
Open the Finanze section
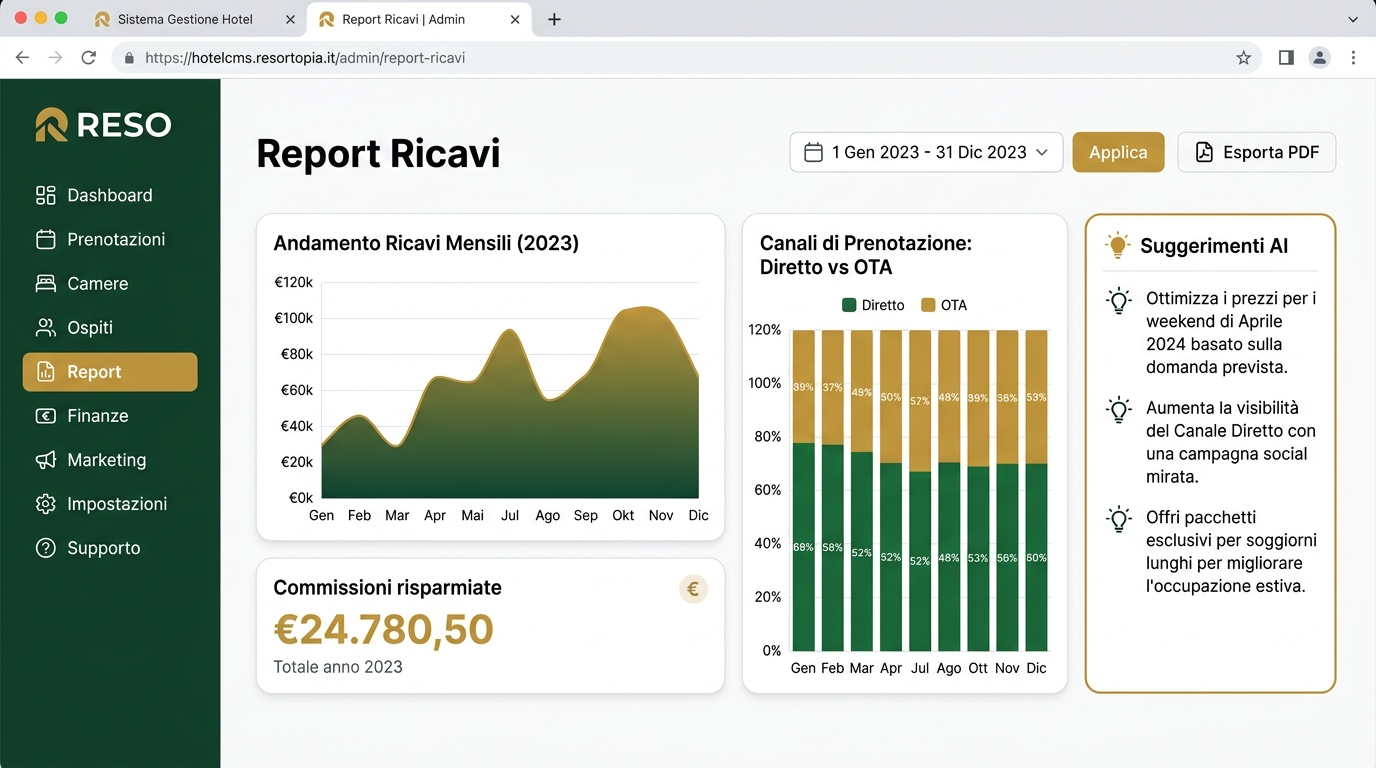click(x=110, y=416)
